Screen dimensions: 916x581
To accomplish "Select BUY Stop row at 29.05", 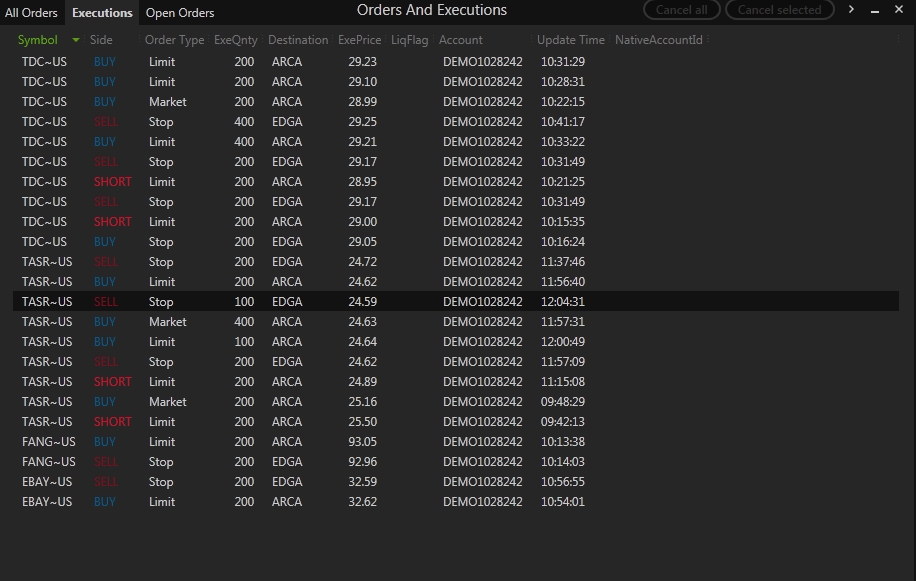I will 456,242.
